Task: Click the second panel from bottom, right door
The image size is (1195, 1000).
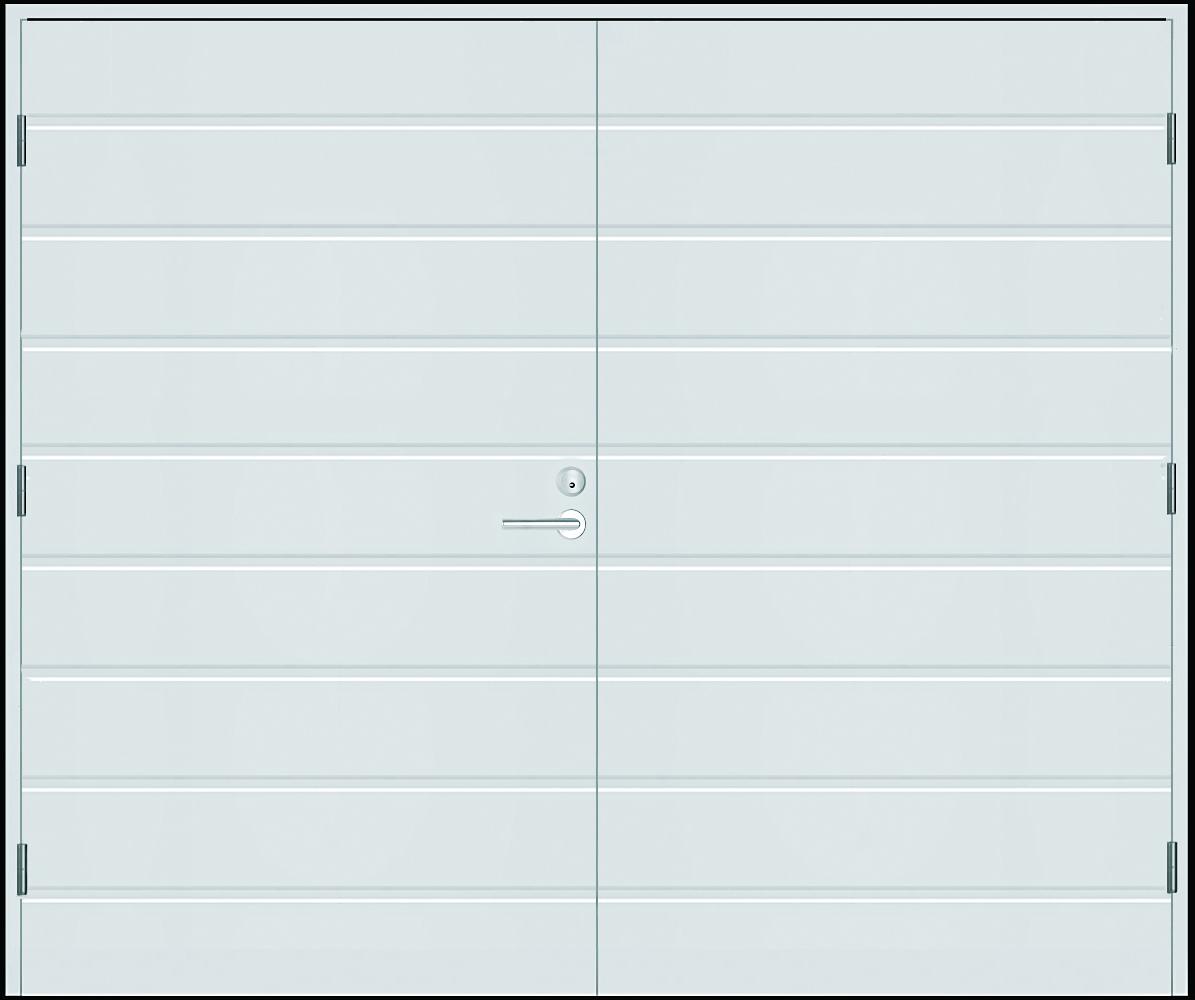Action: pyautogui.click(x=884, y=839)
